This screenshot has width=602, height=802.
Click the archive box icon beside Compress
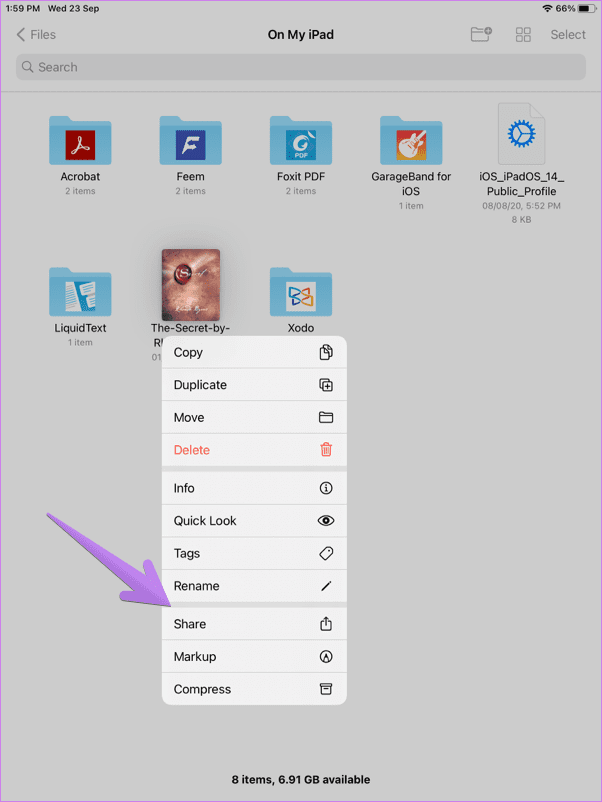(x=326, y=689)
